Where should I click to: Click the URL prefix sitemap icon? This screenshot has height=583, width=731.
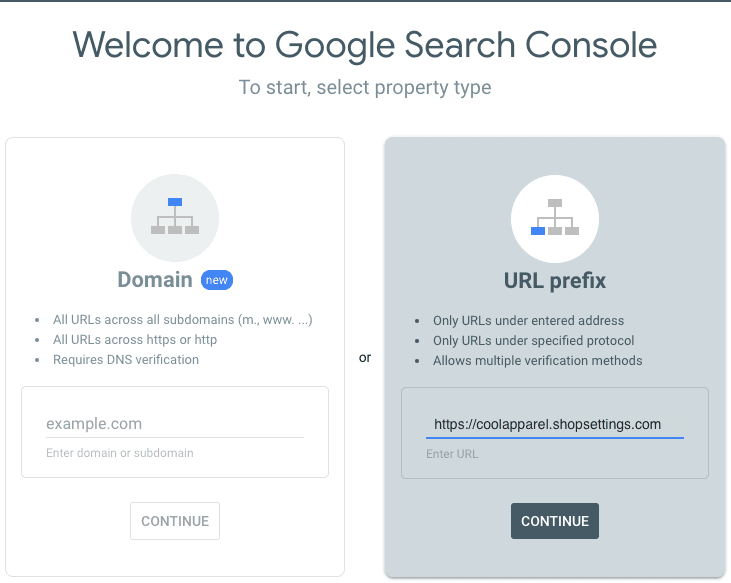tap(555, 217)
